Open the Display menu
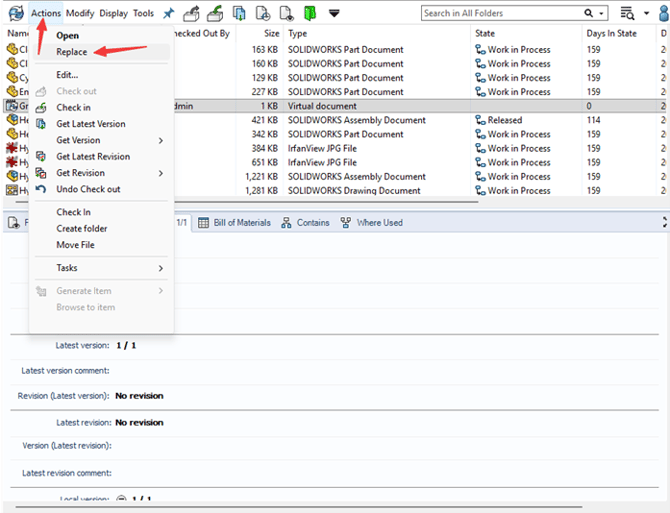This screenshot has width=670, height=513. point(114,13)
